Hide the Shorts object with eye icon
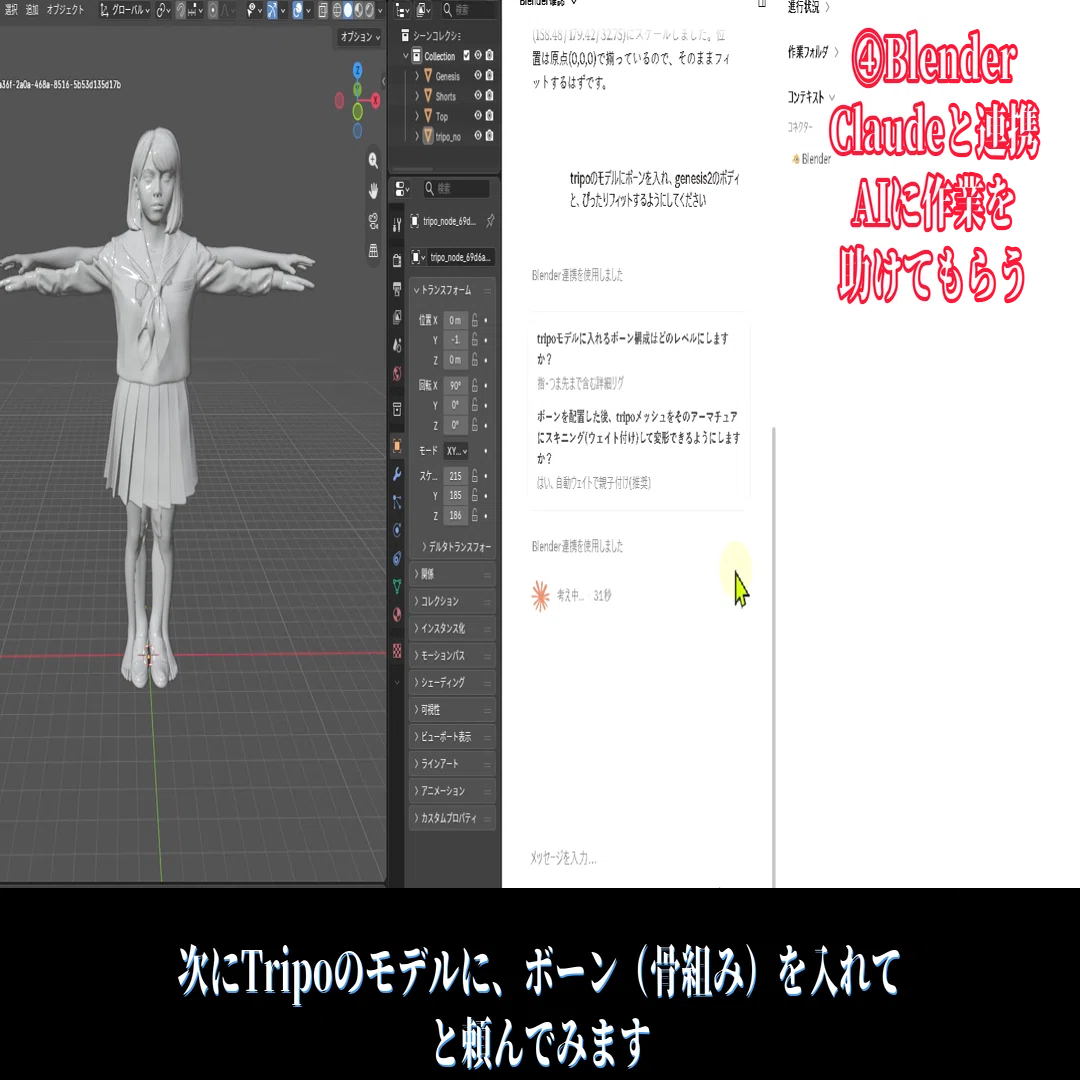This screenshot has height=1080, width=1080. 477,96
